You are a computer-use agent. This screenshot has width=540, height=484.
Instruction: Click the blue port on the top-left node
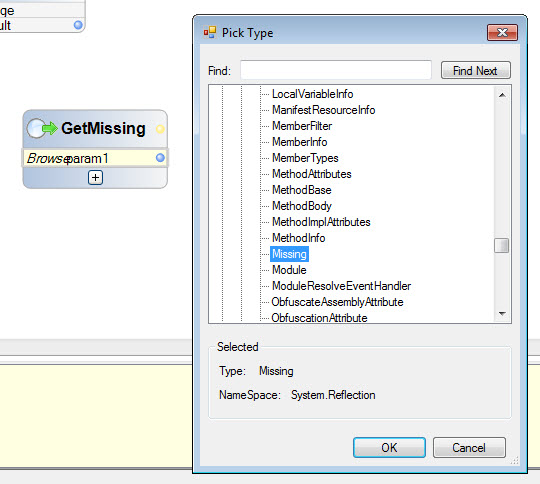pyautogui.click(x=78, y=25)
